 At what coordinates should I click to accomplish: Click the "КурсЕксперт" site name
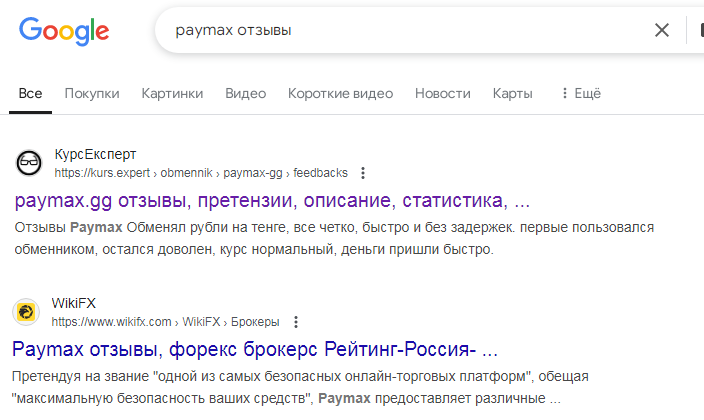95,155
